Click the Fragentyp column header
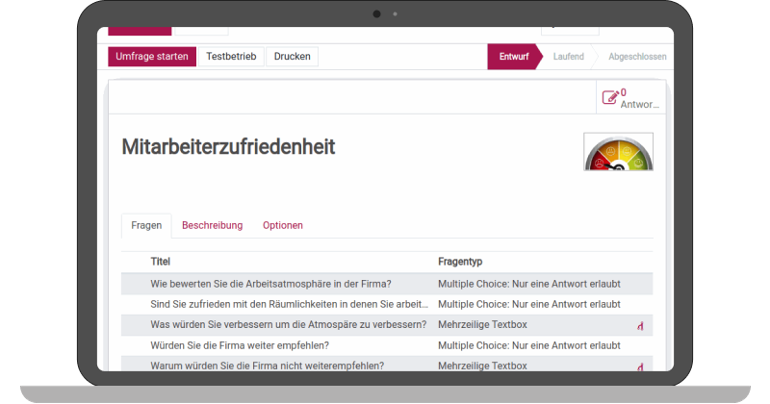The image size is (770, 404). click(x=460, y=262)
